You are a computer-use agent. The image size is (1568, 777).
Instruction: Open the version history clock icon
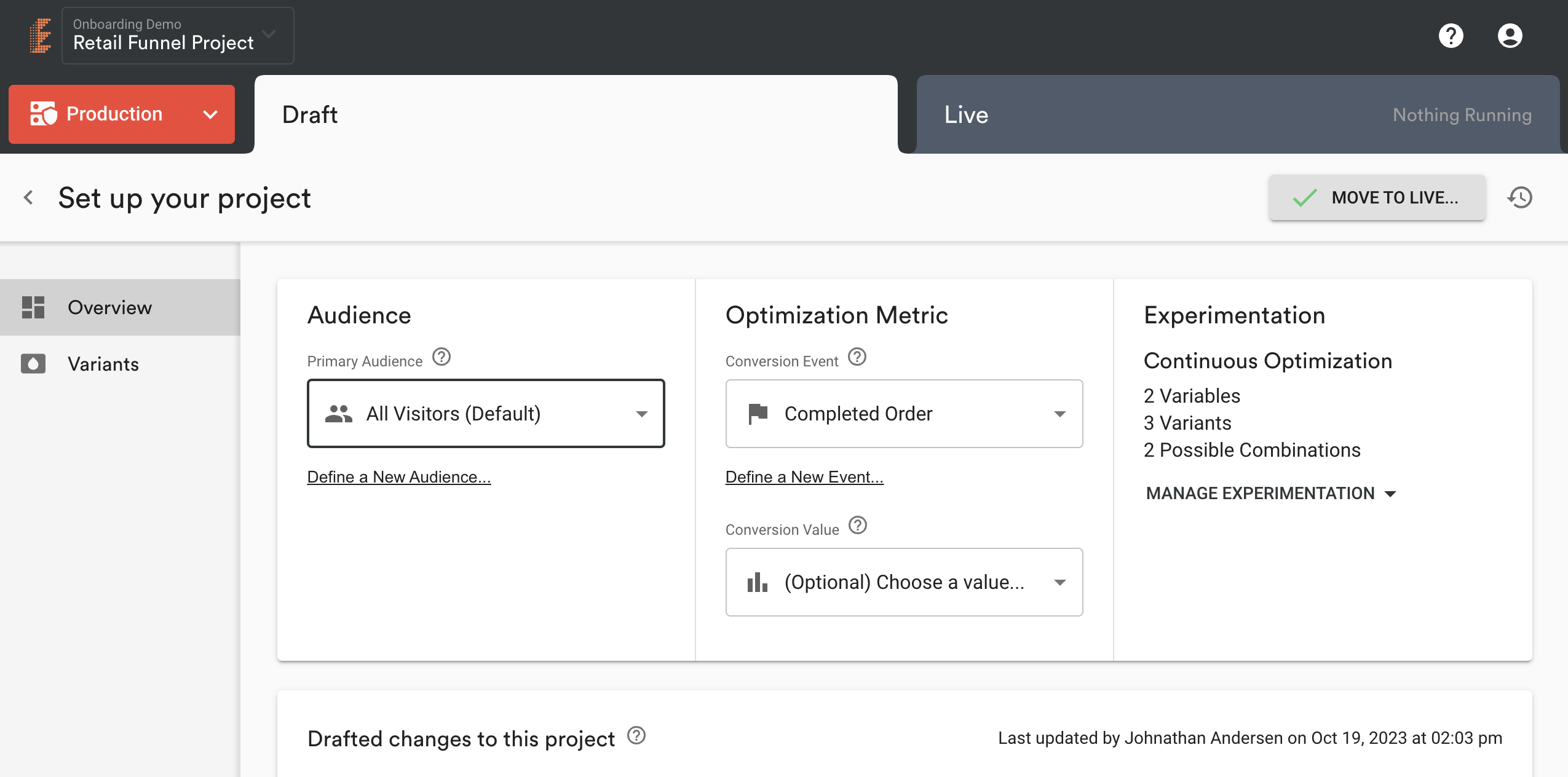click(1520, 197)
